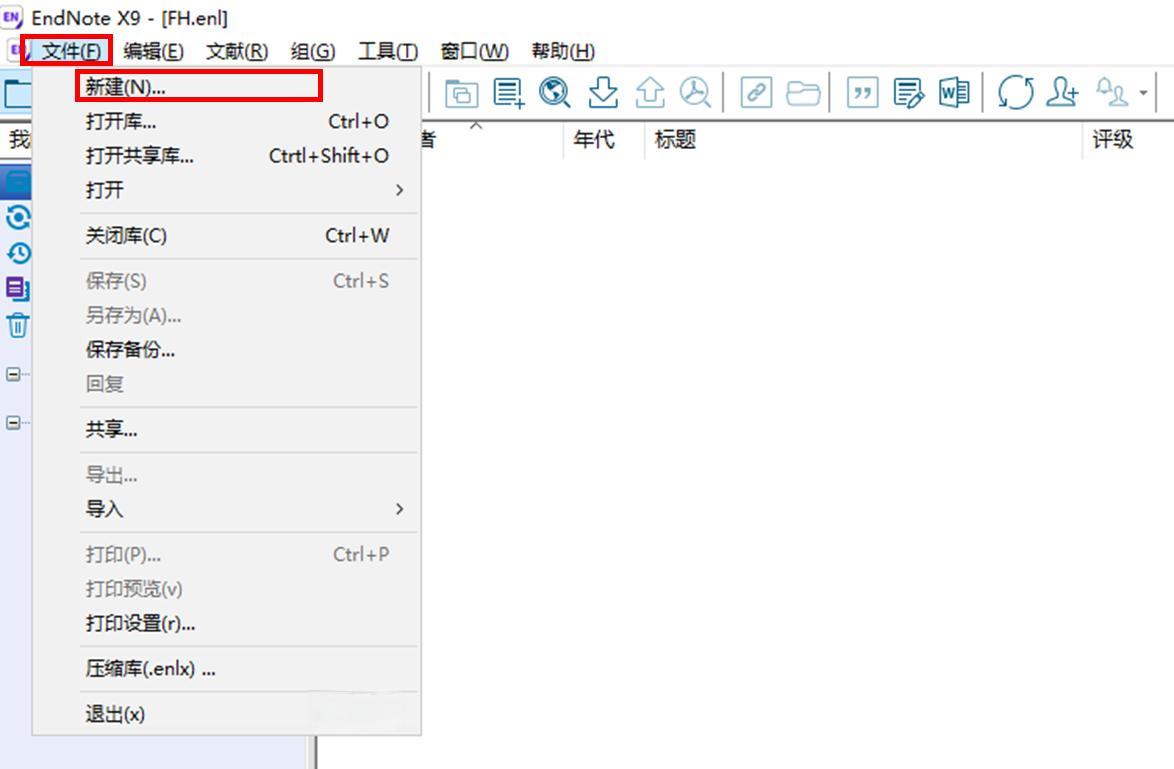Open the activity feed dropdown arrow

point(1143,94)
